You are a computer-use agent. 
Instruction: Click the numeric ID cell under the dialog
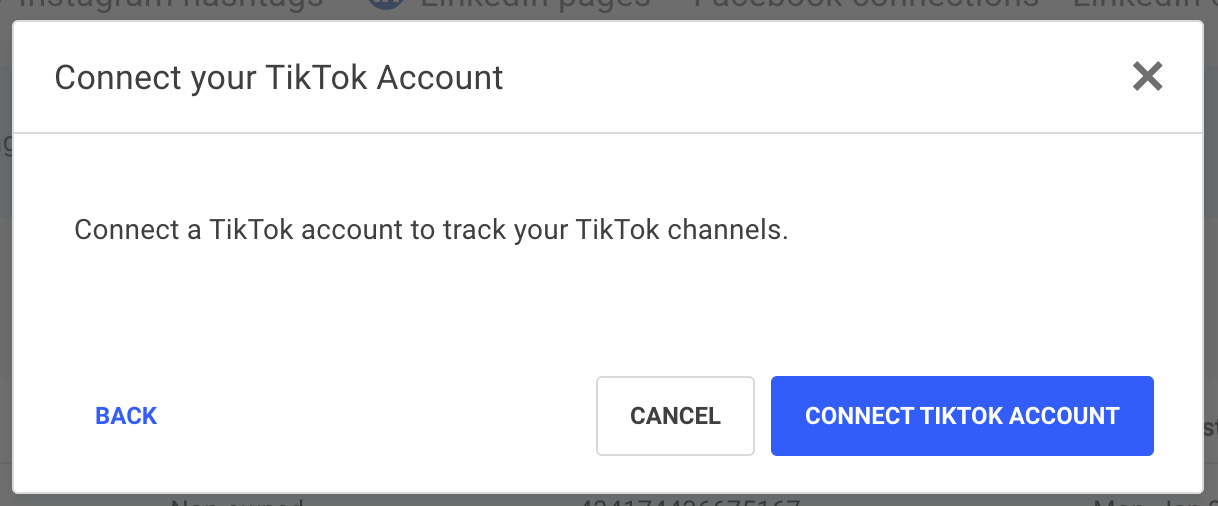(688, 500)
